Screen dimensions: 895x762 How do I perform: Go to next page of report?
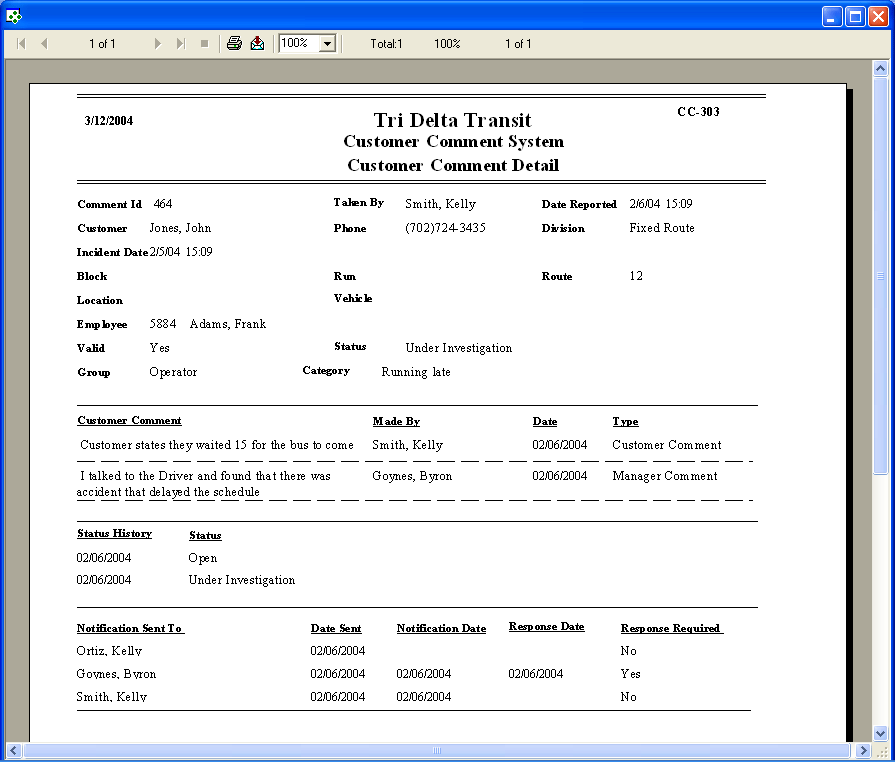(157, 44)
